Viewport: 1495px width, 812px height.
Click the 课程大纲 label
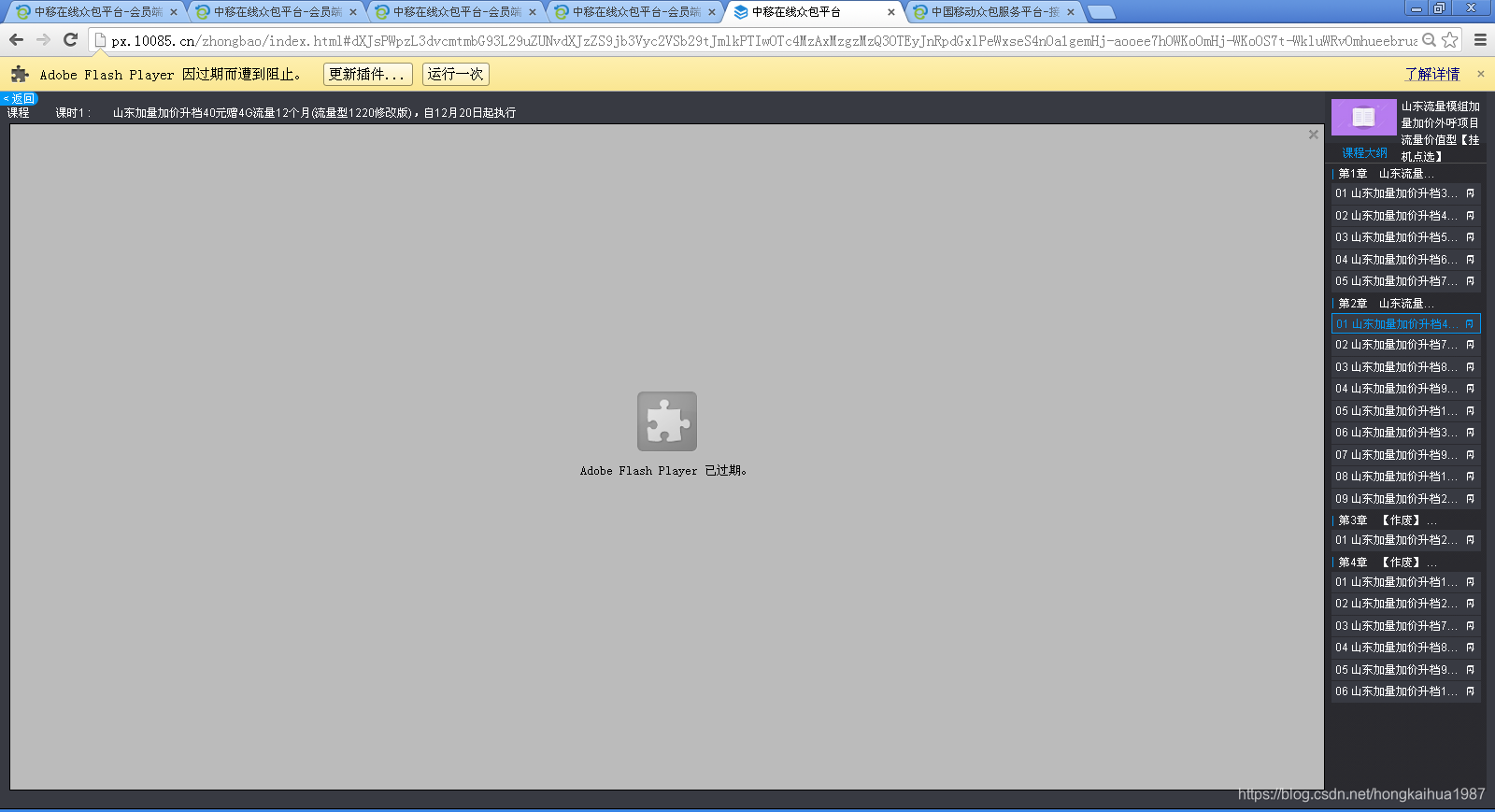click(x=1364, y=153)
